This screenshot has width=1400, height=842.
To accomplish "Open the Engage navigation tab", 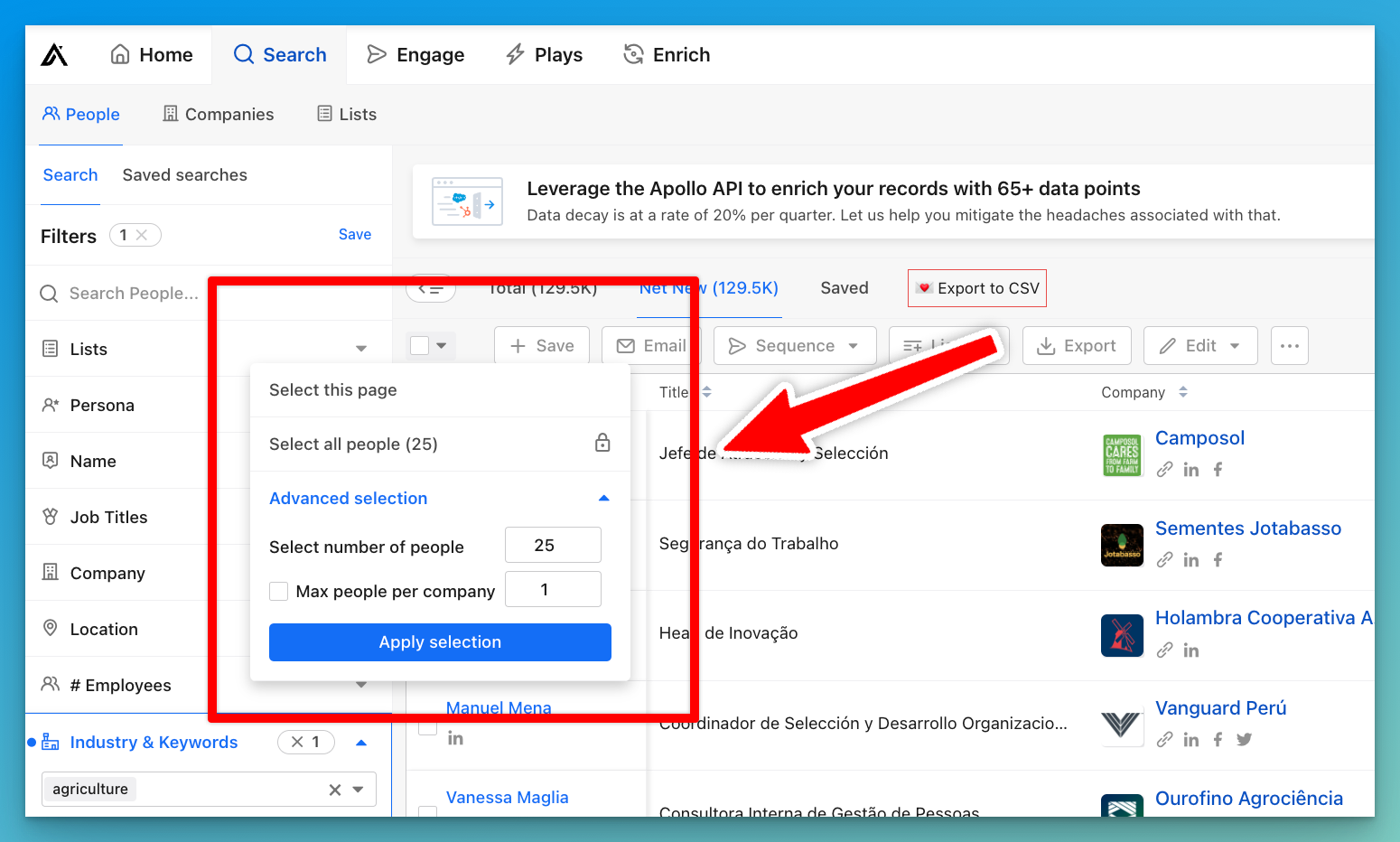I will 415,55.
